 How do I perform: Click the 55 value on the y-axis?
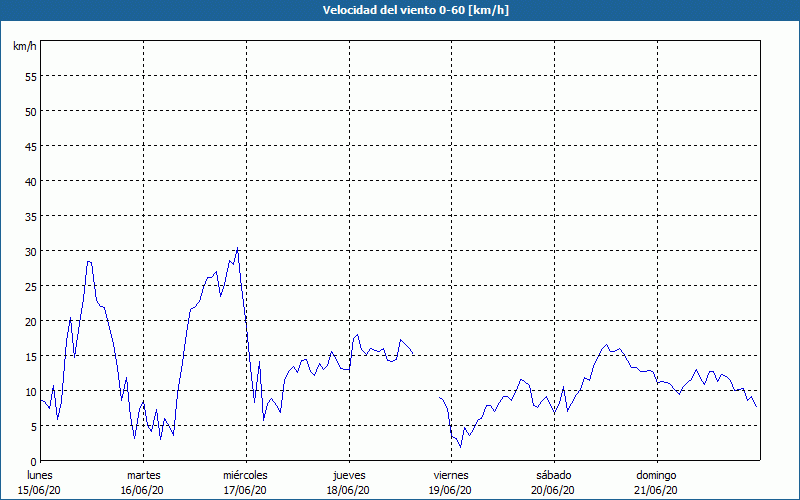(x=31, y=77)
